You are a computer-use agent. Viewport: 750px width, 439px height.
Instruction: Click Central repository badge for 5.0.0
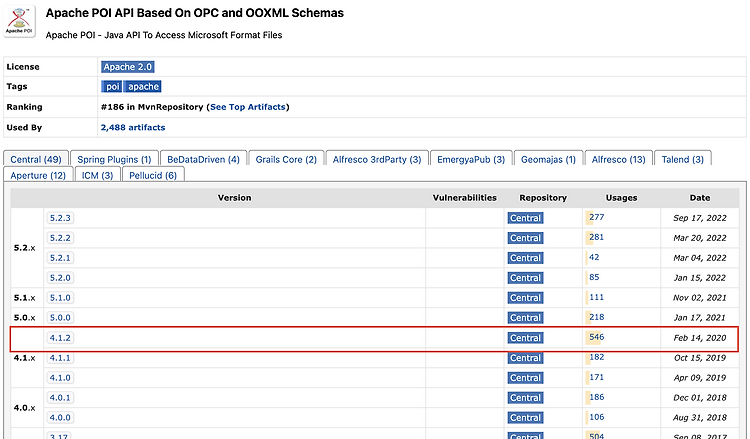(x=525, y=318)
